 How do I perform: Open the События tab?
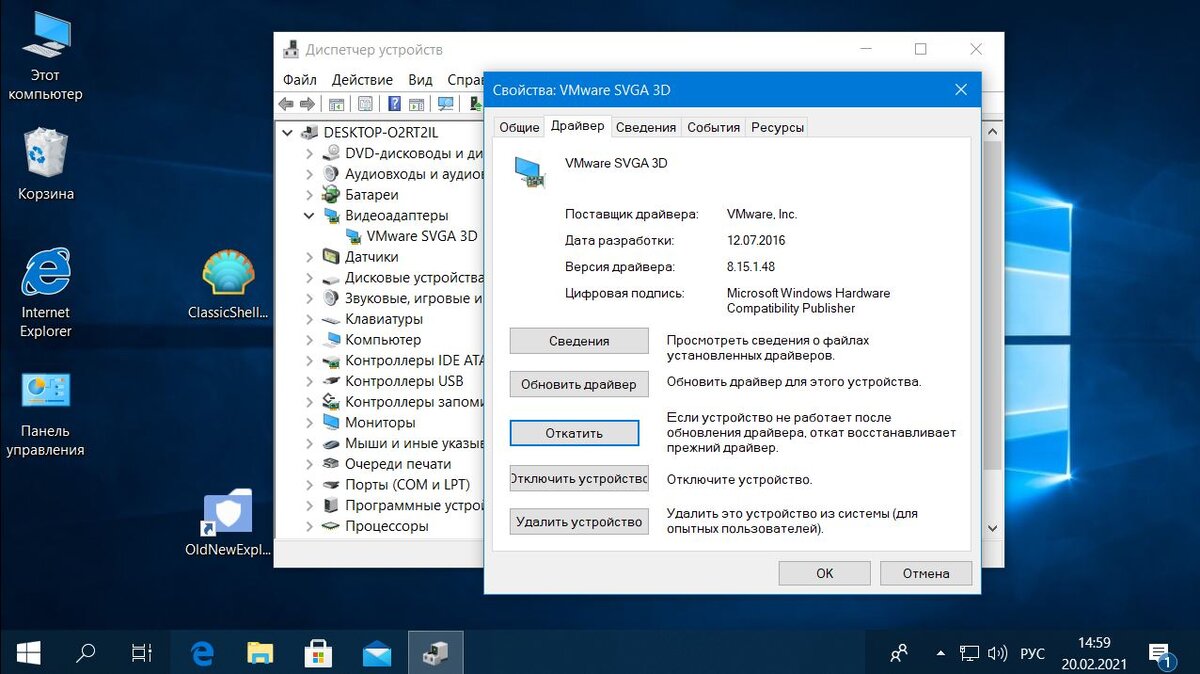(x=713, y=127)
